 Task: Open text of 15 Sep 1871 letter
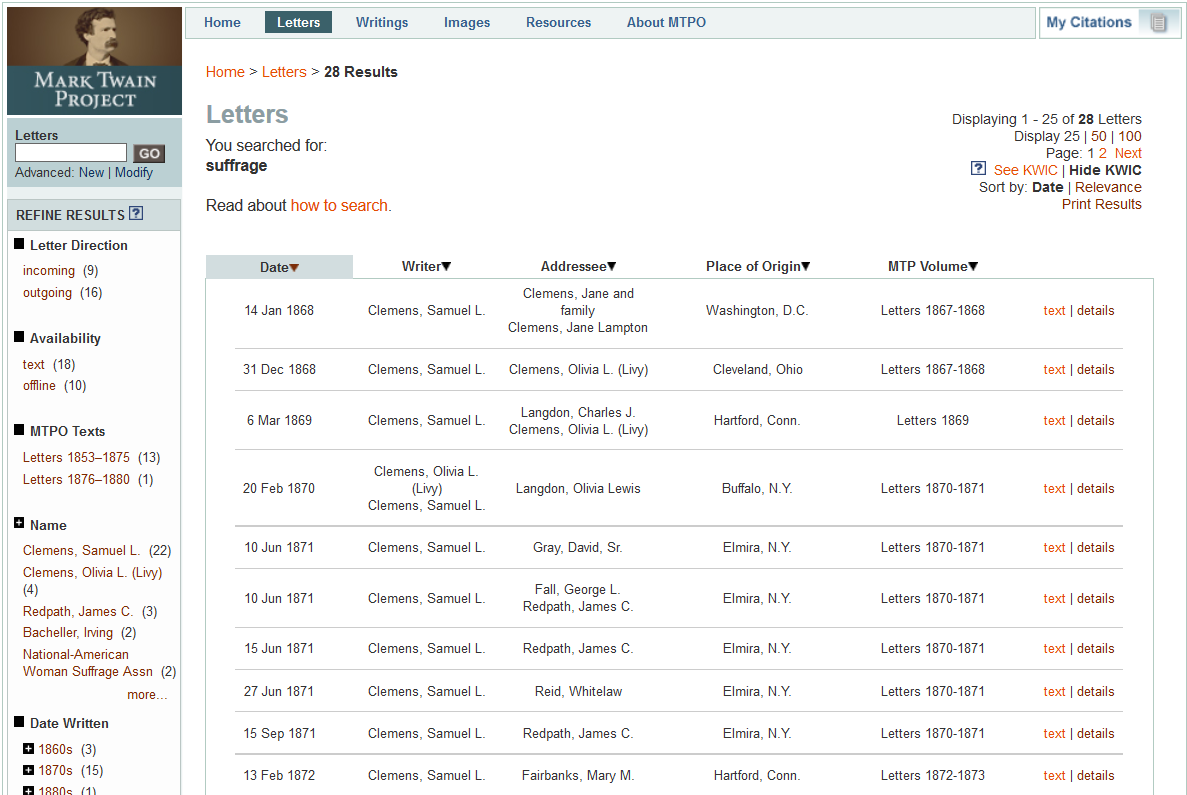tap(1054, 734)
